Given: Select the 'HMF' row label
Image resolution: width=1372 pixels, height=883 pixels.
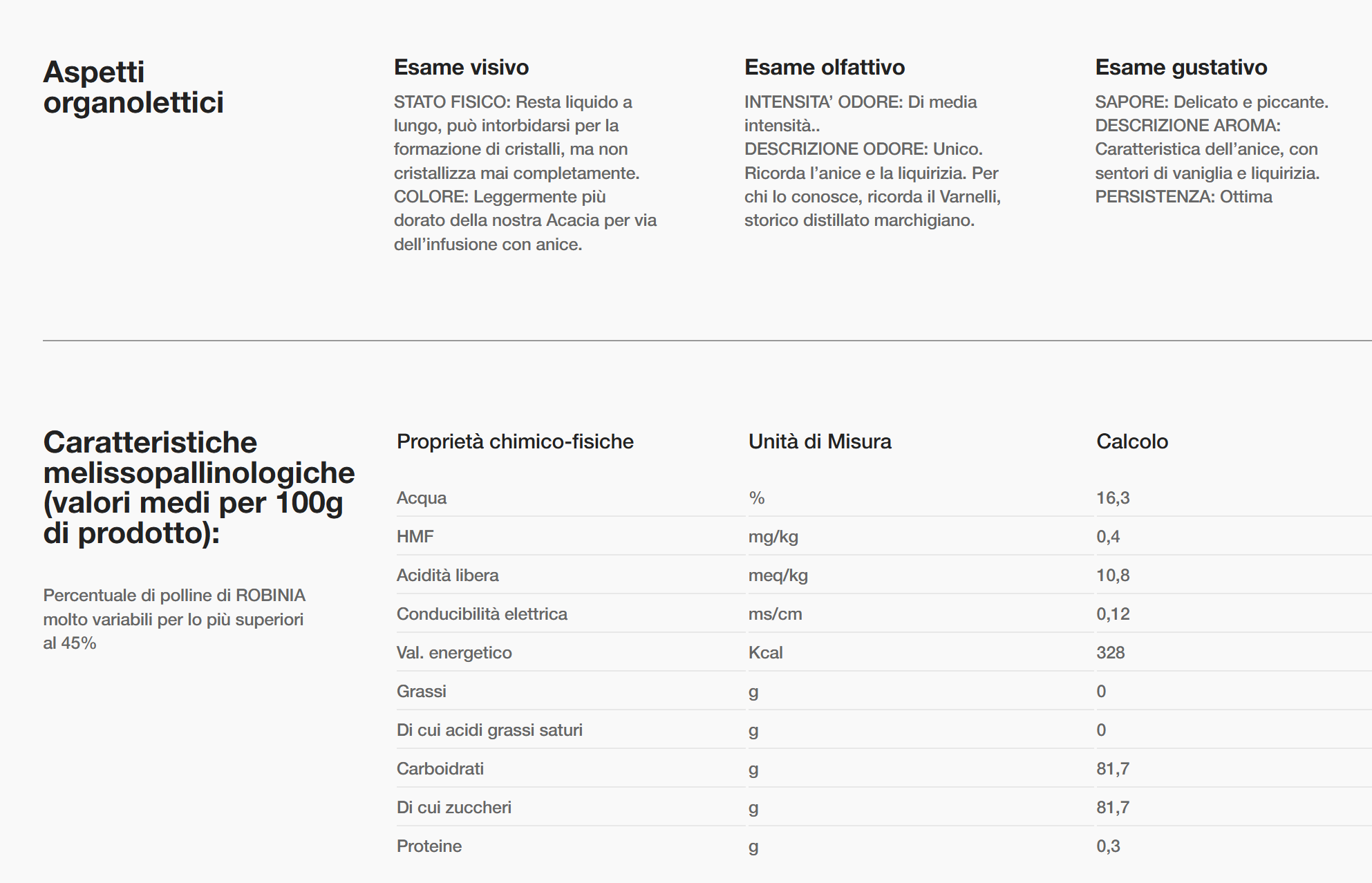Looking at the screenshot, I should pyautogui.click(x=415, y=537).
